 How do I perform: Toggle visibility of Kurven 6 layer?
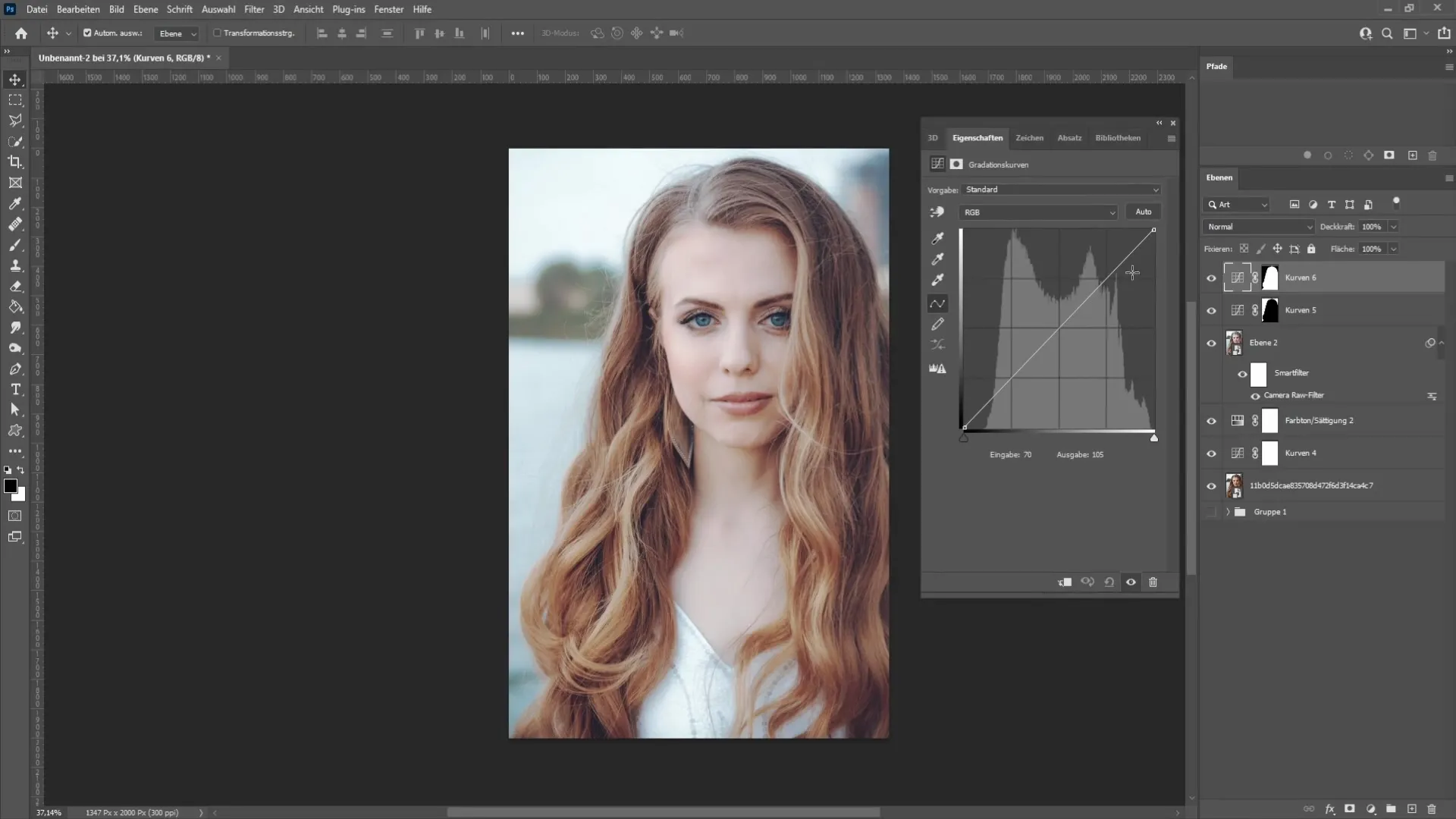pos(1211,278)
